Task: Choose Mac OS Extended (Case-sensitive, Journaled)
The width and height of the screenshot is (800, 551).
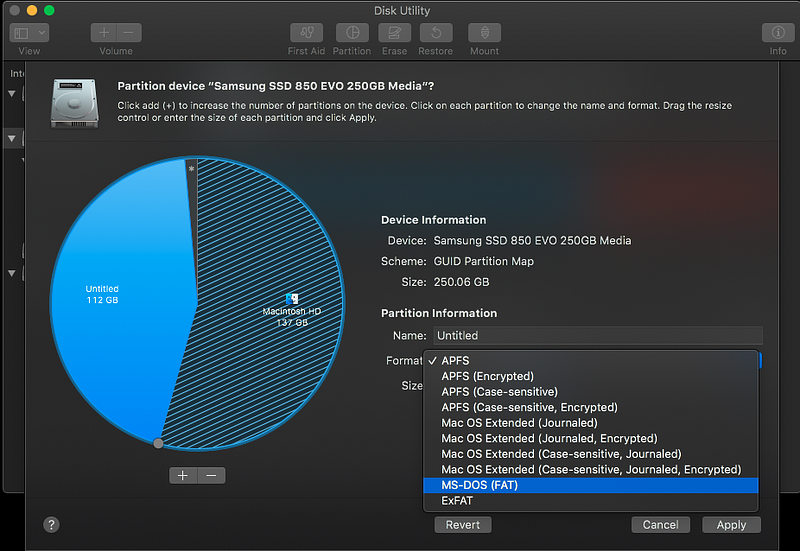Action: click(x=590, y=454)
